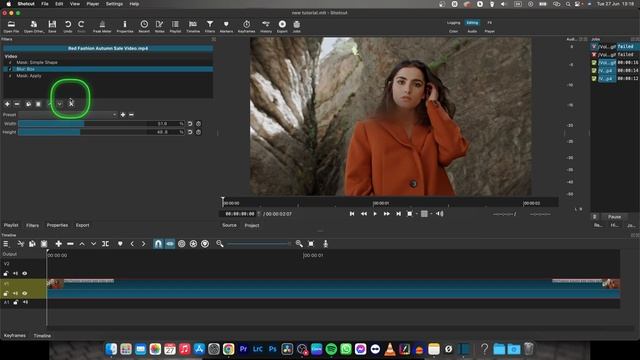Toggle timeline snapping magnet button
Viewport: 640px width, 360px height.
click(158, 244)
